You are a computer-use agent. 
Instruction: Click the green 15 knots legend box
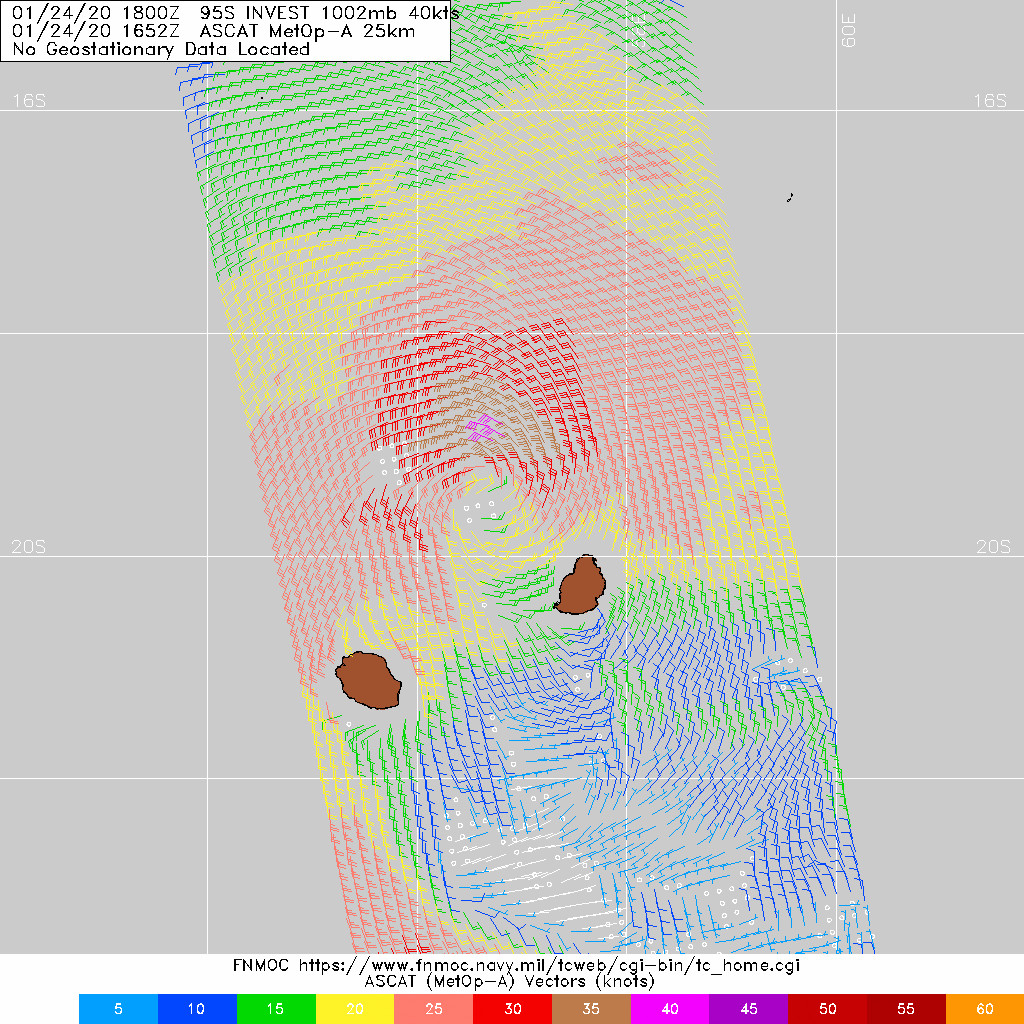tap(276, 1009)
